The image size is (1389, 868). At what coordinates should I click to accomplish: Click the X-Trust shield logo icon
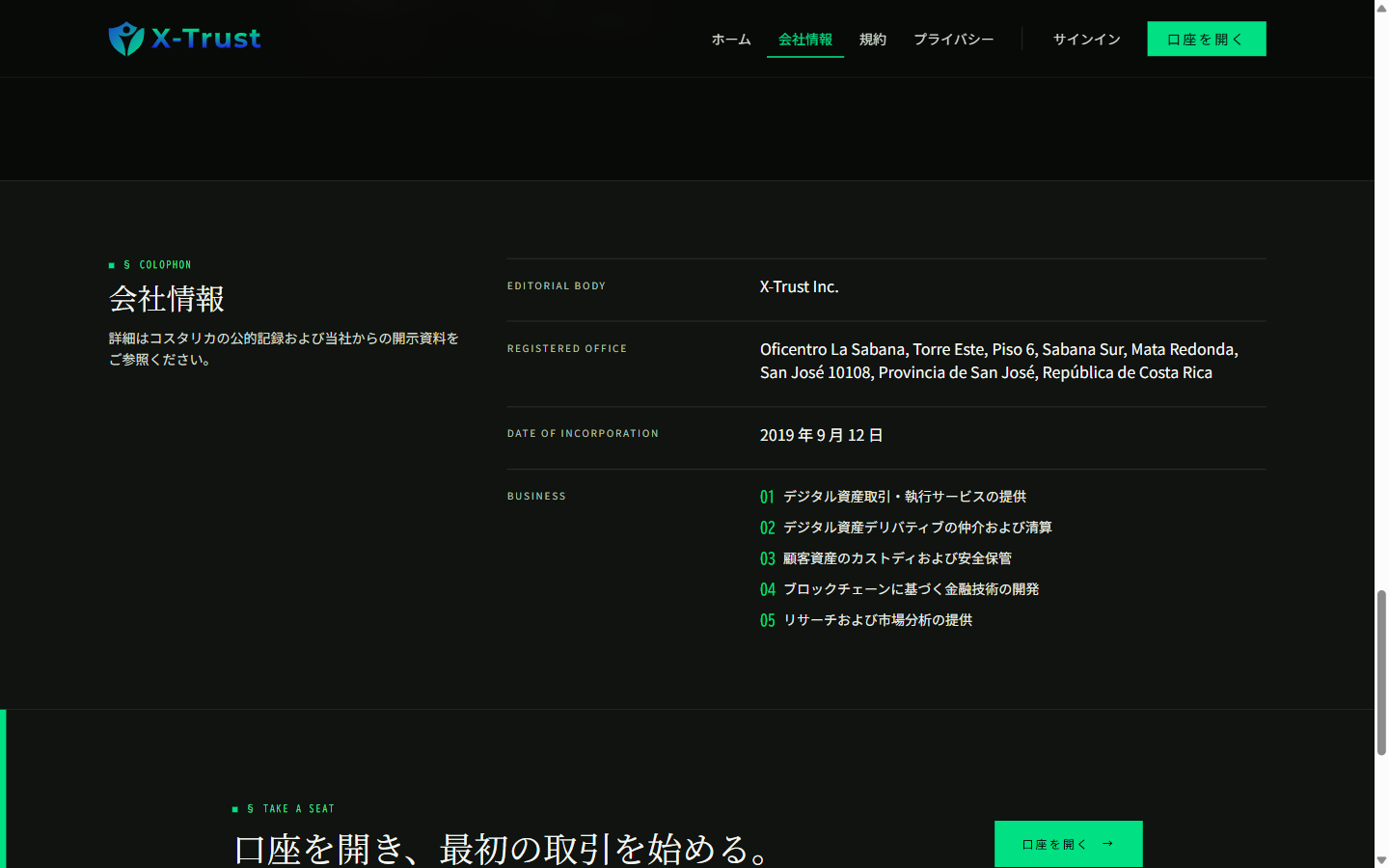[126, 39]
